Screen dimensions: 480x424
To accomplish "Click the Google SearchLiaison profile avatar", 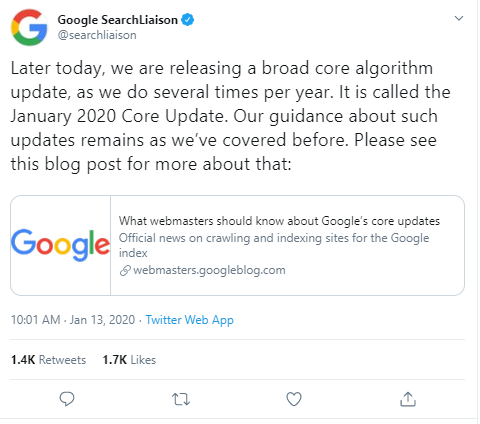I will [29, 27].
